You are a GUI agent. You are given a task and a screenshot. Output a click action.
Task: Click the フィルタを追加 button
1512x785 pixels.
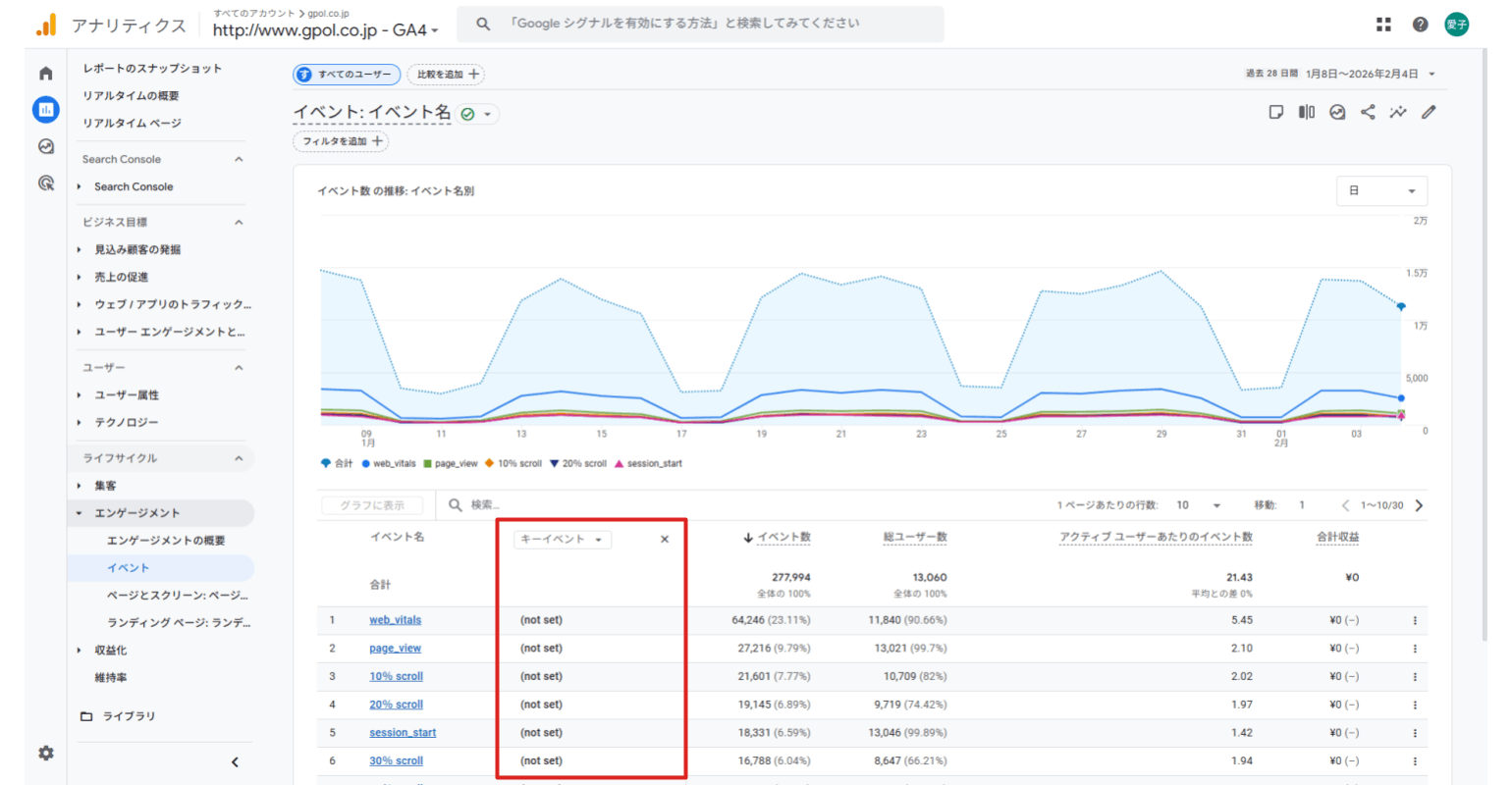(x=341, y=141)
